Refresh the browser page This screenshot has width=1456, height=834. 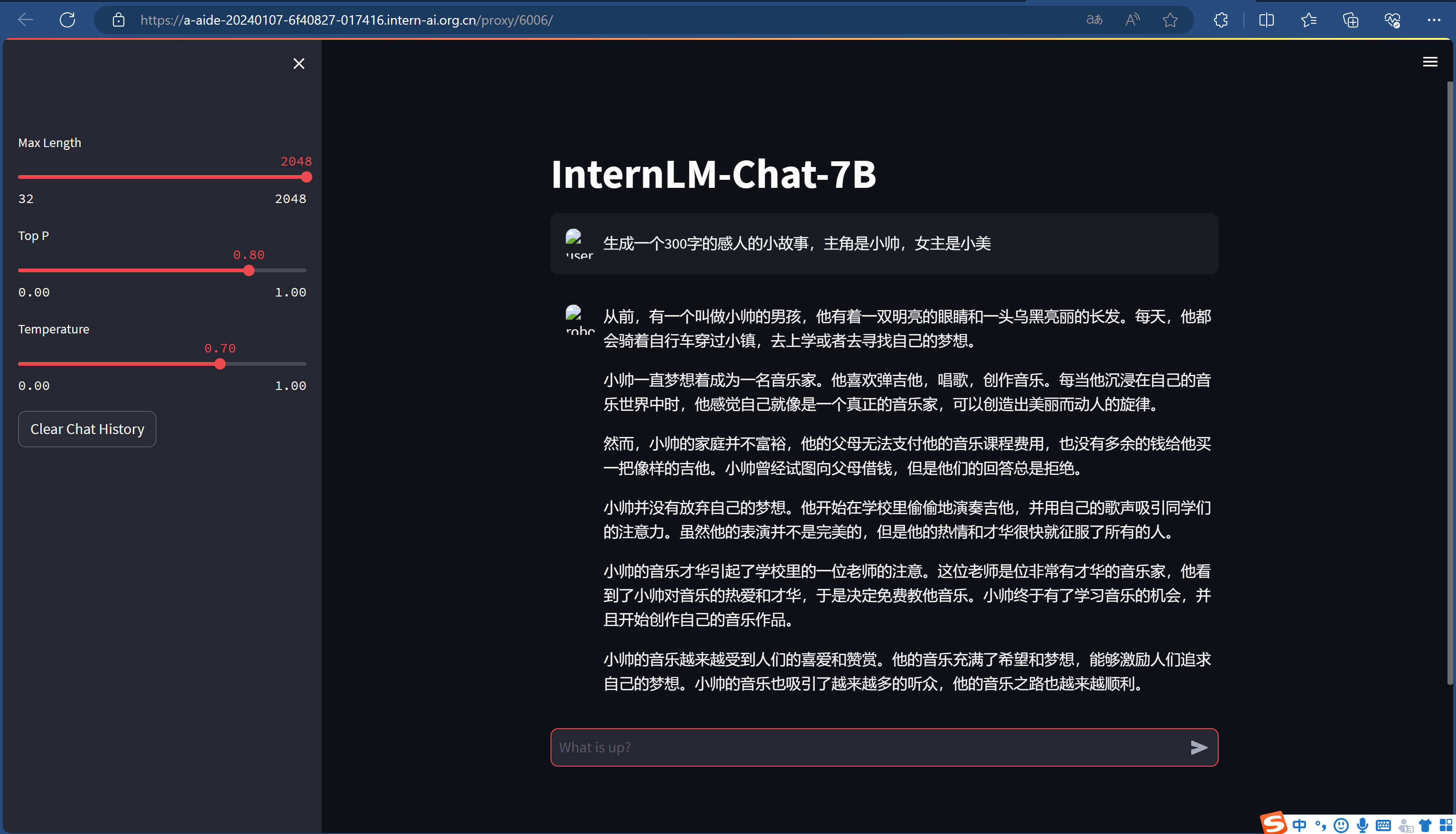pyautogui.click(x=67, y=20)
